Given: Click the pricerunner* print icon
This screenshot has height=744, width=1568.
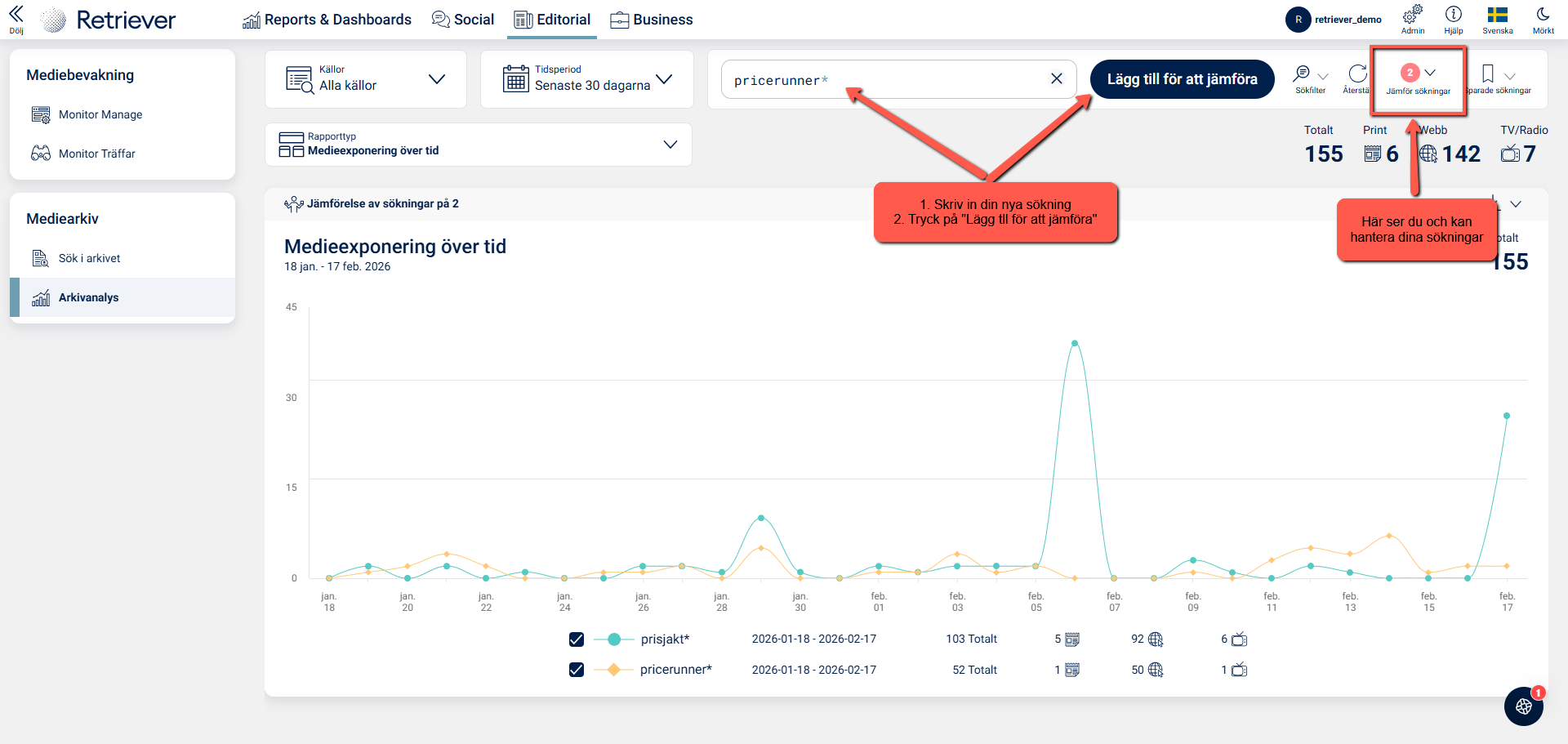Looking at the screenshot, I should pos(1072,670).
